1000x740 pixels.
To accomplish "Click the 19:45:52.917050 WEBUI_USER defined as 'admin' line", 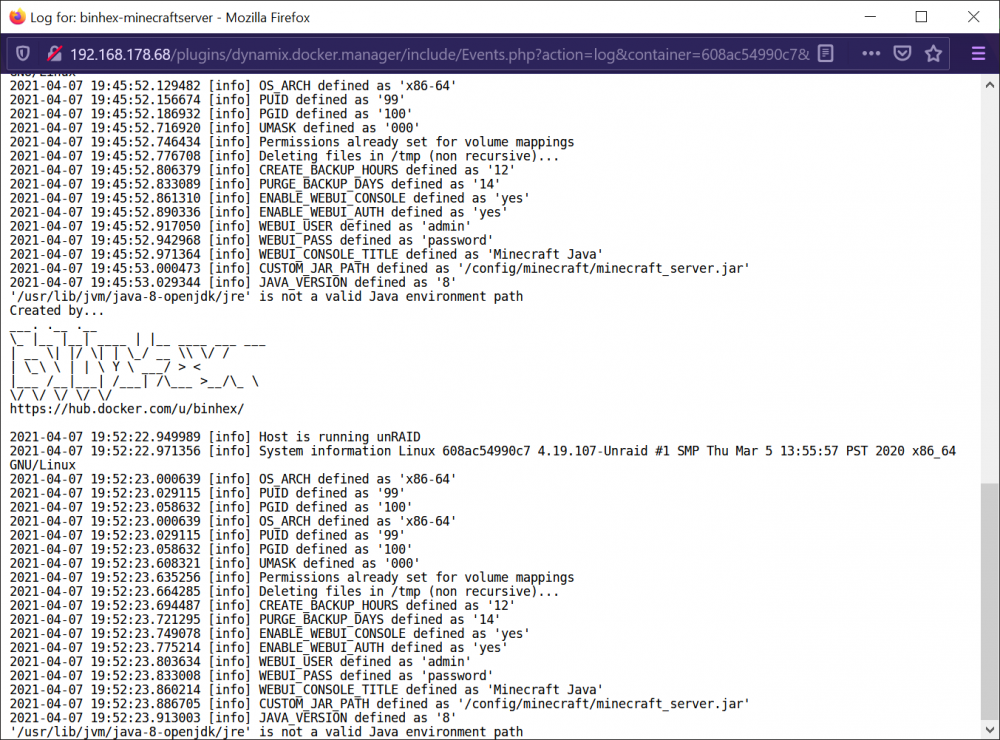I will click(x=240, y=226).
